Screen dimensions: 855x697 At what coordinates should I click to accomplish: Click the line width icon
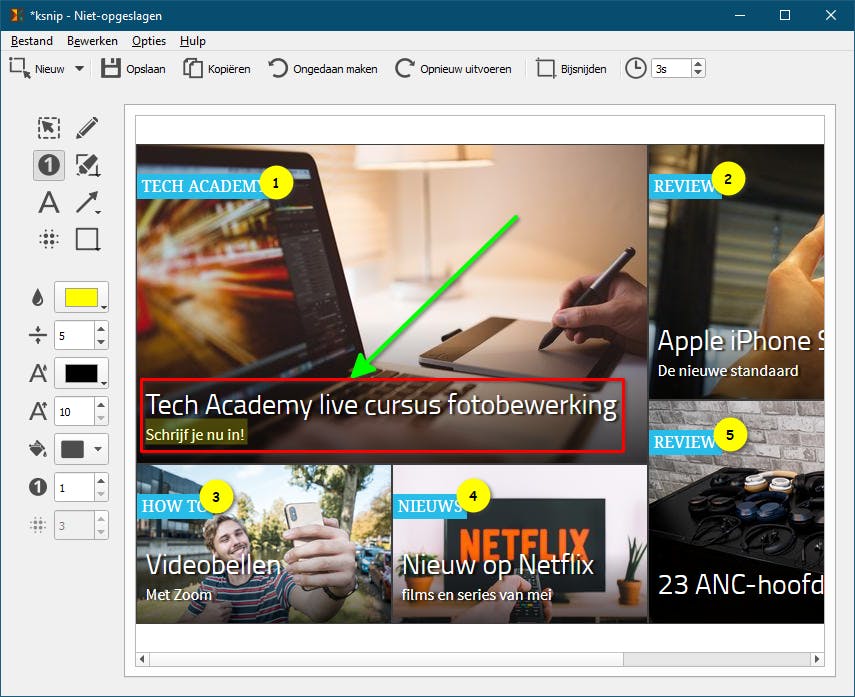click(38, 335)
